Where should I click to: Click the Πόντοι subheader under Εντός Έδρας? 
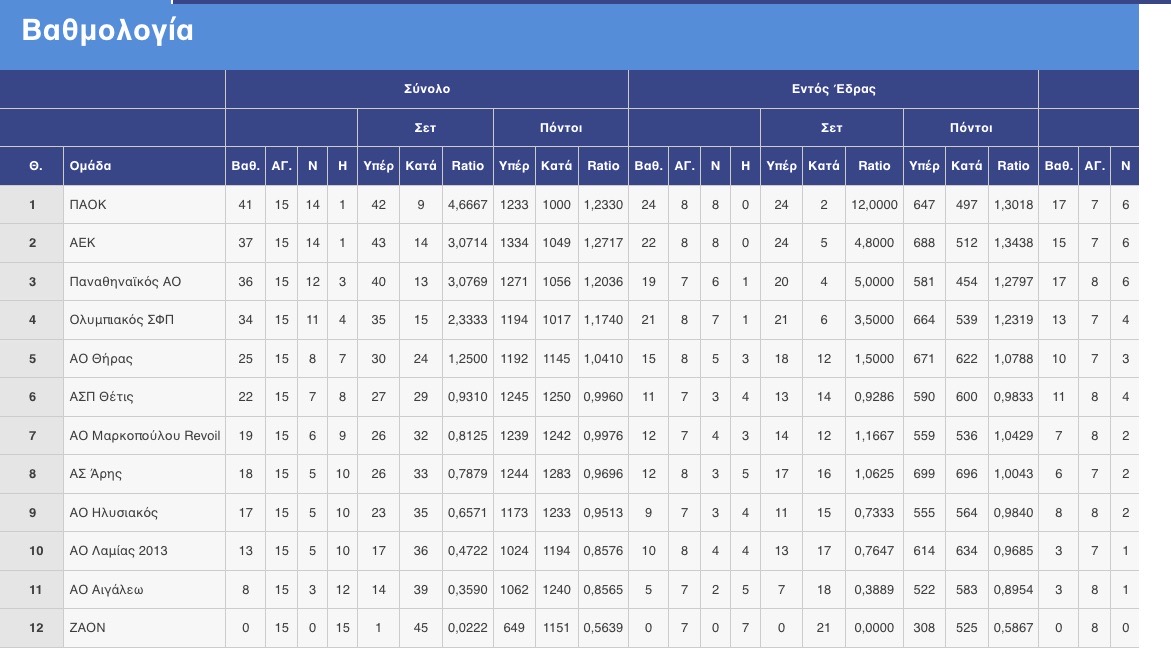coord(971,128)
